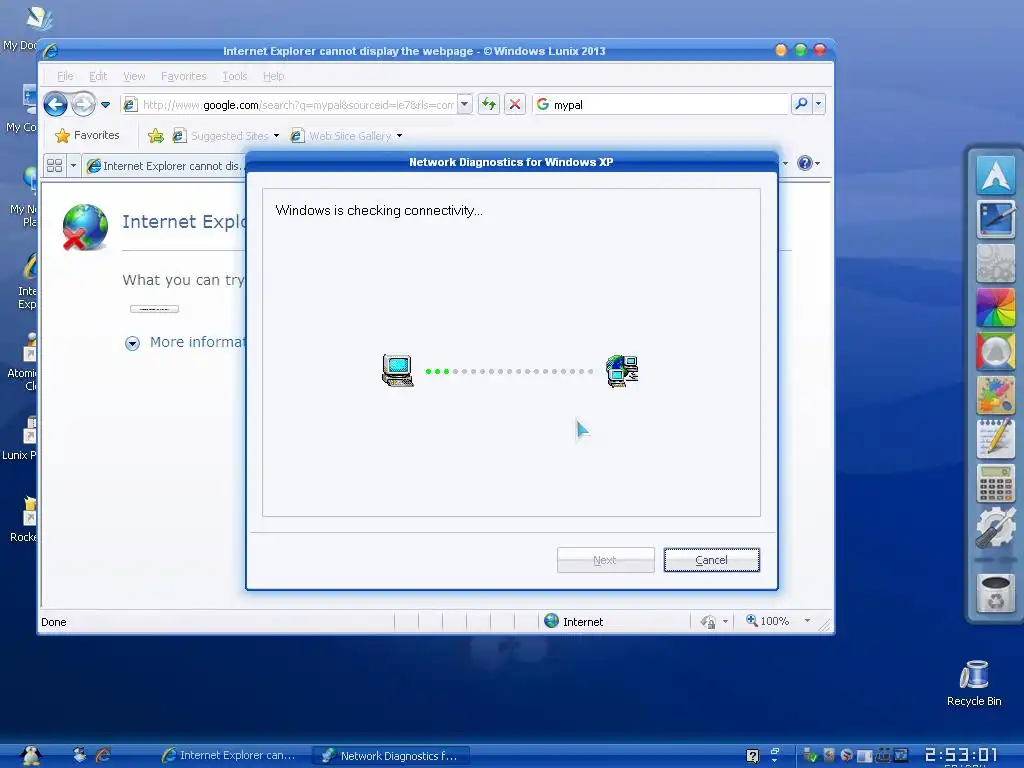Click the Back navigation arrow in Internet Explorer
Screen dimensions: 1024x768
[56, 104]
